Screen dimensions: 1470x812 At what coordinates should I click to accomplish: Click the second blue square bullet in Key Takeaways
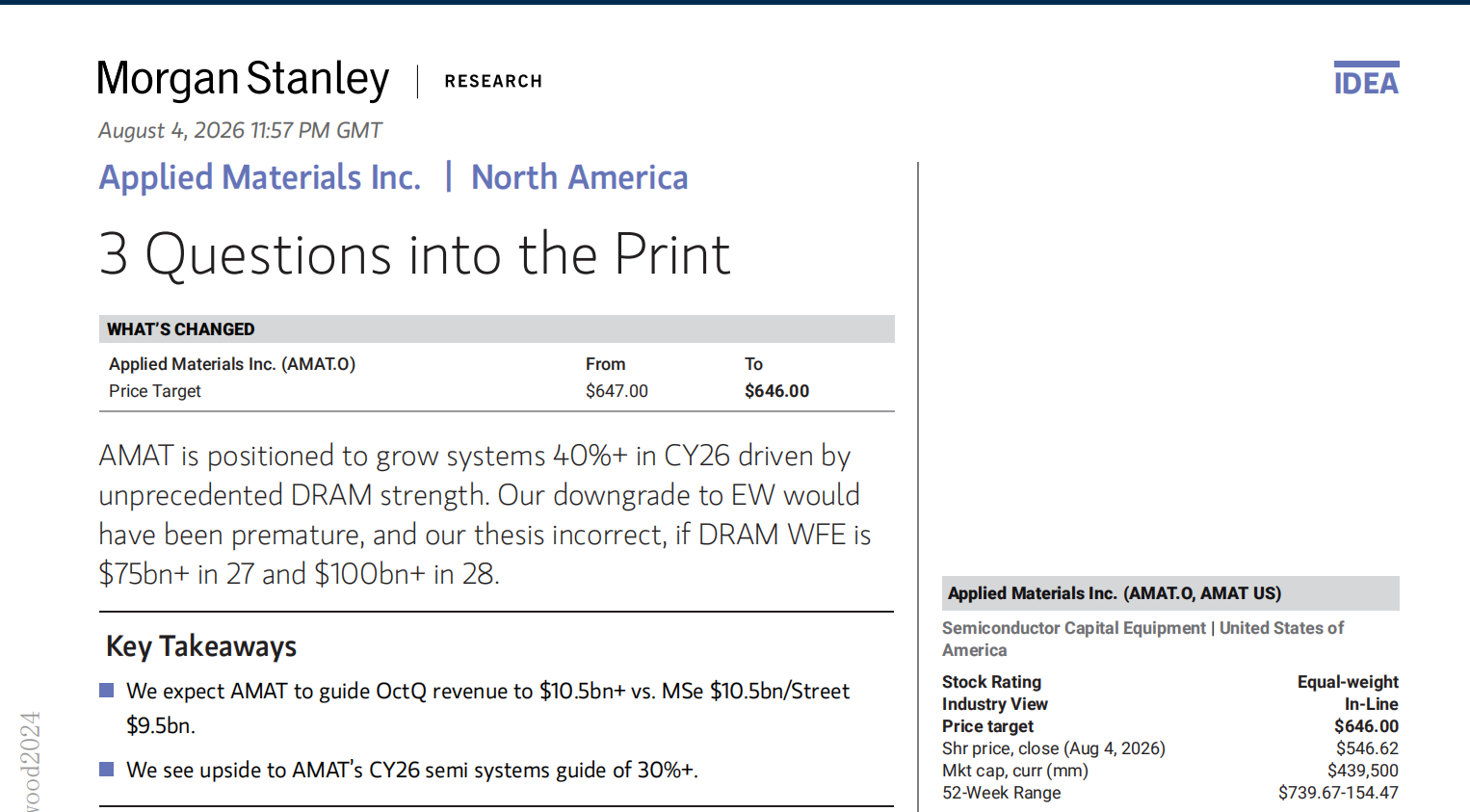coord(107,769)
